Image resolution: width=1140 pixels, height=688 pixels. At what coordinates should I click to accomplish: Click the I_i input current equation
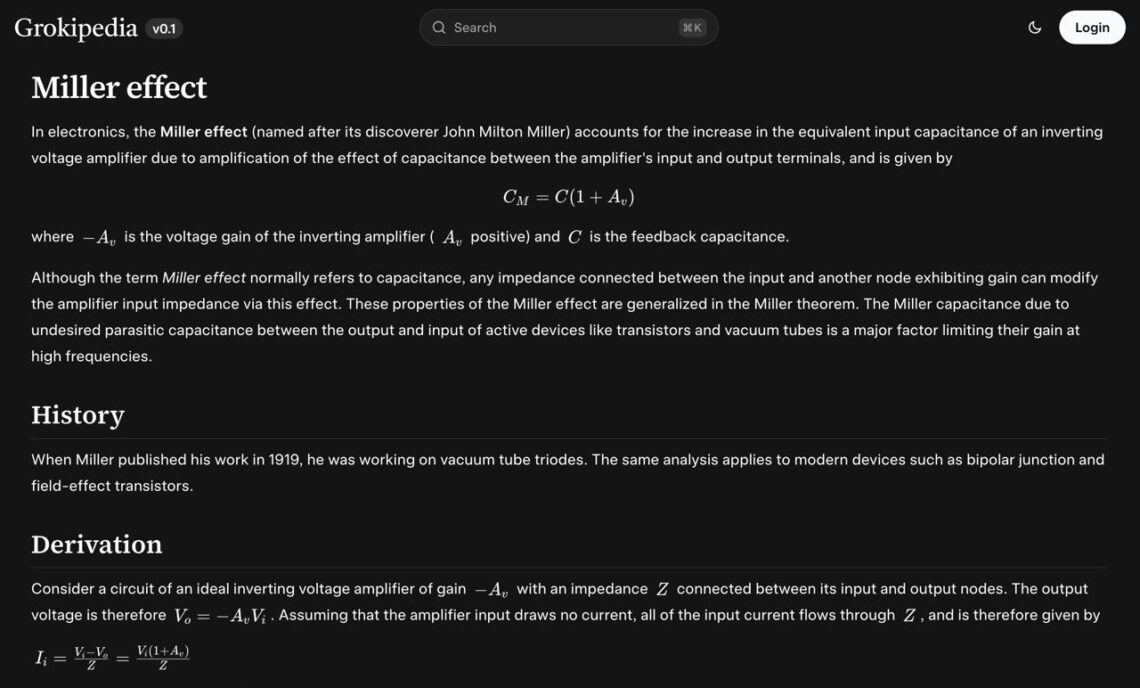tap(111, 657)
